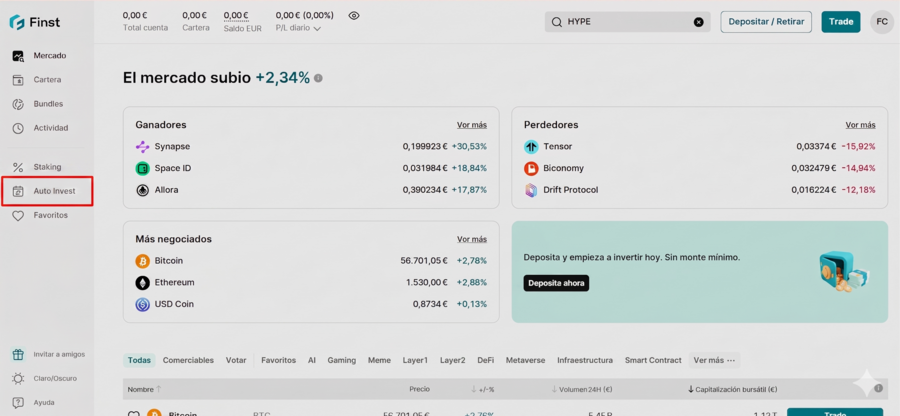Image resolution: width=900 pixels, height=416 pixels.
Task: Filter by Gaming category
Action: tap(342, 360)
